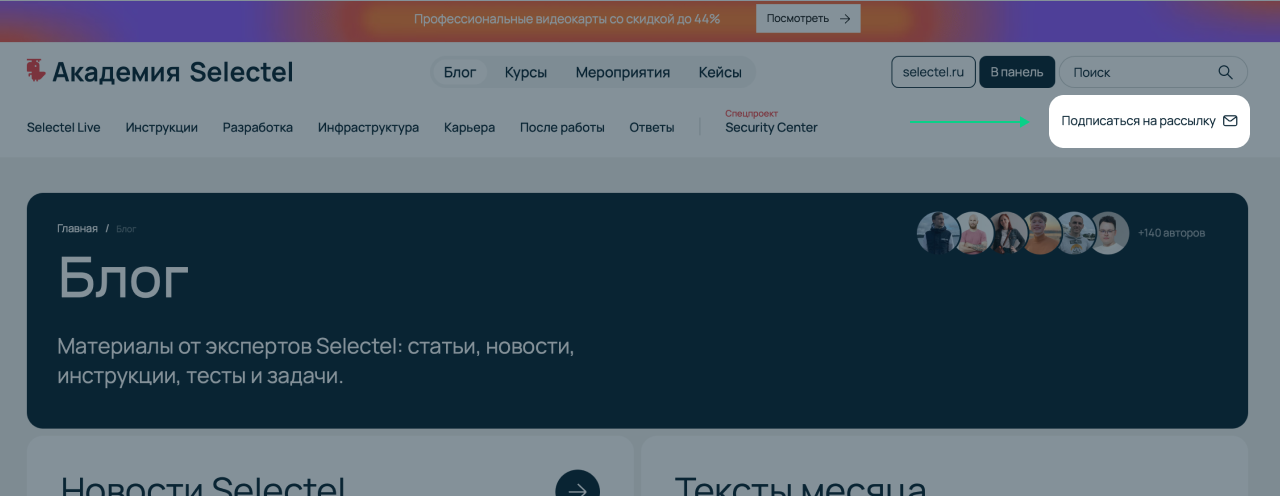Open the Курсы tab

click(x=526, y=72)
